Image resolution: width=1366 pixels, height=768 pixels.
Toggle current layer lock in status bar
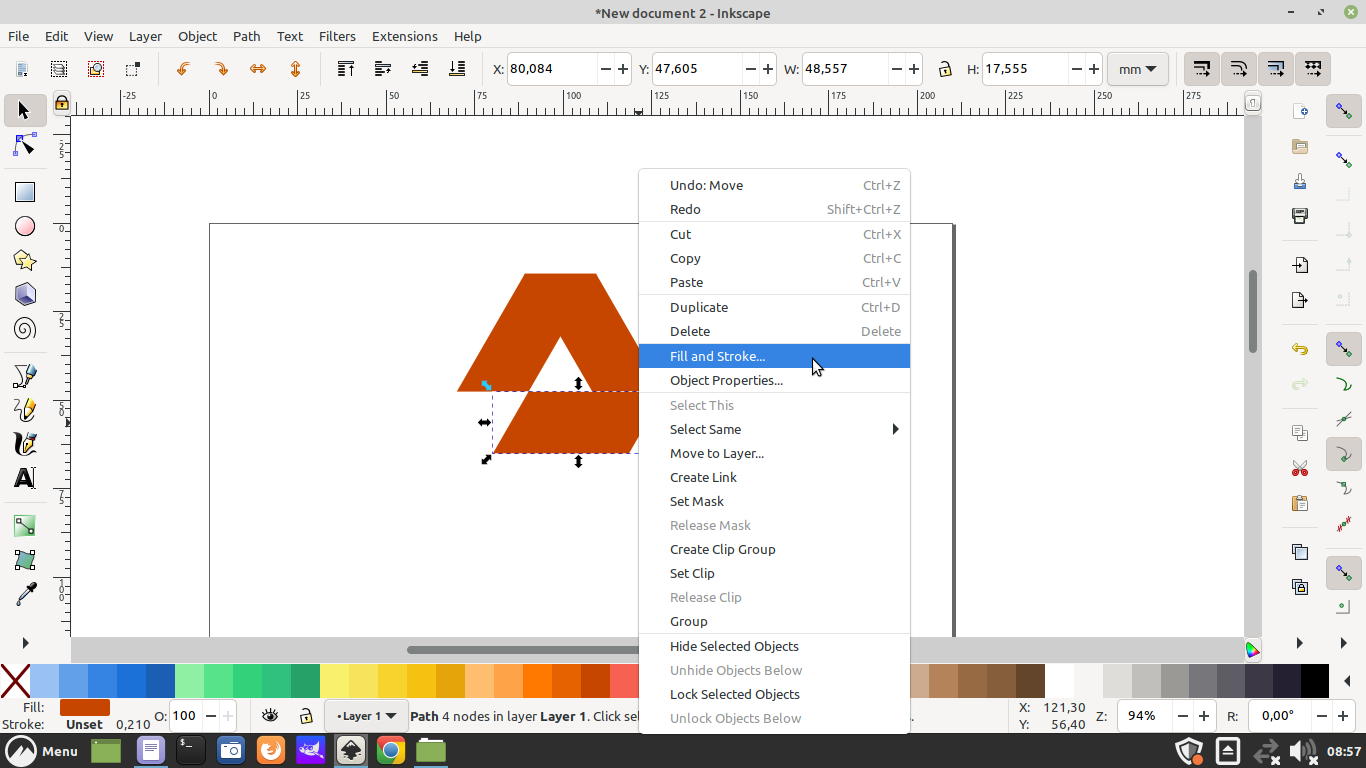tap(306, 716)
